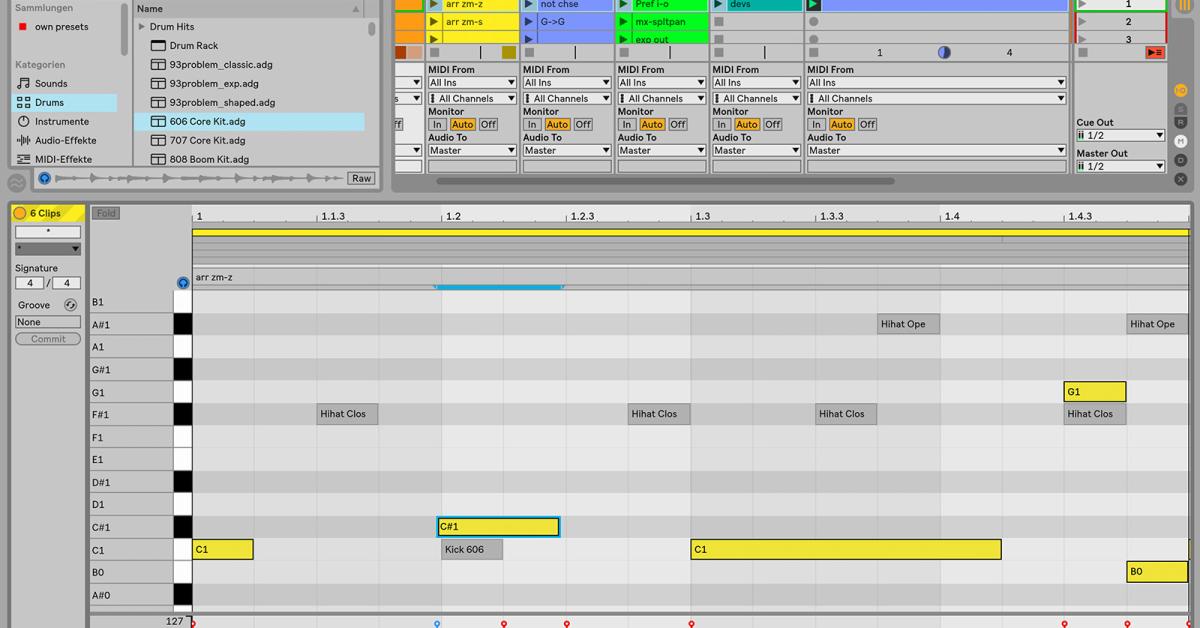Image resolution: width=1200 pixels, height=628 pixels.
Task: Launch the arr zm-s clip
Action: (434, 21)
